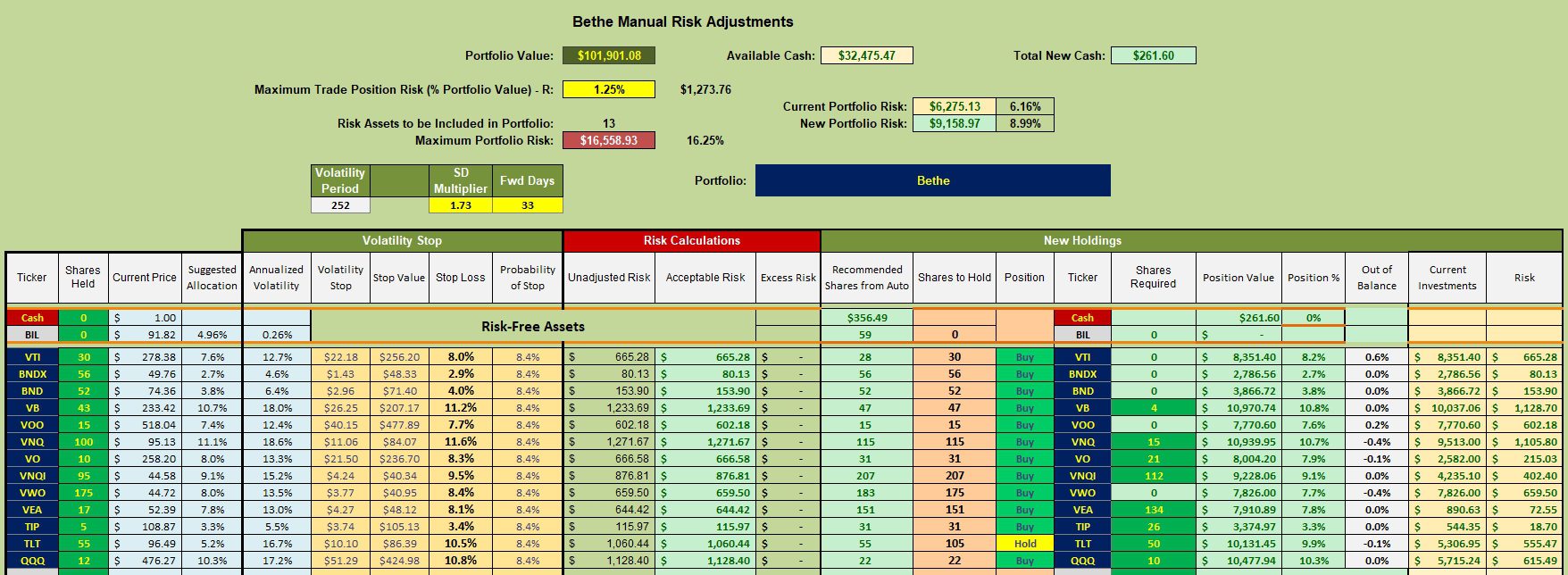
Task: Select the QQQ ticker in left column
Action: (32, 561)
